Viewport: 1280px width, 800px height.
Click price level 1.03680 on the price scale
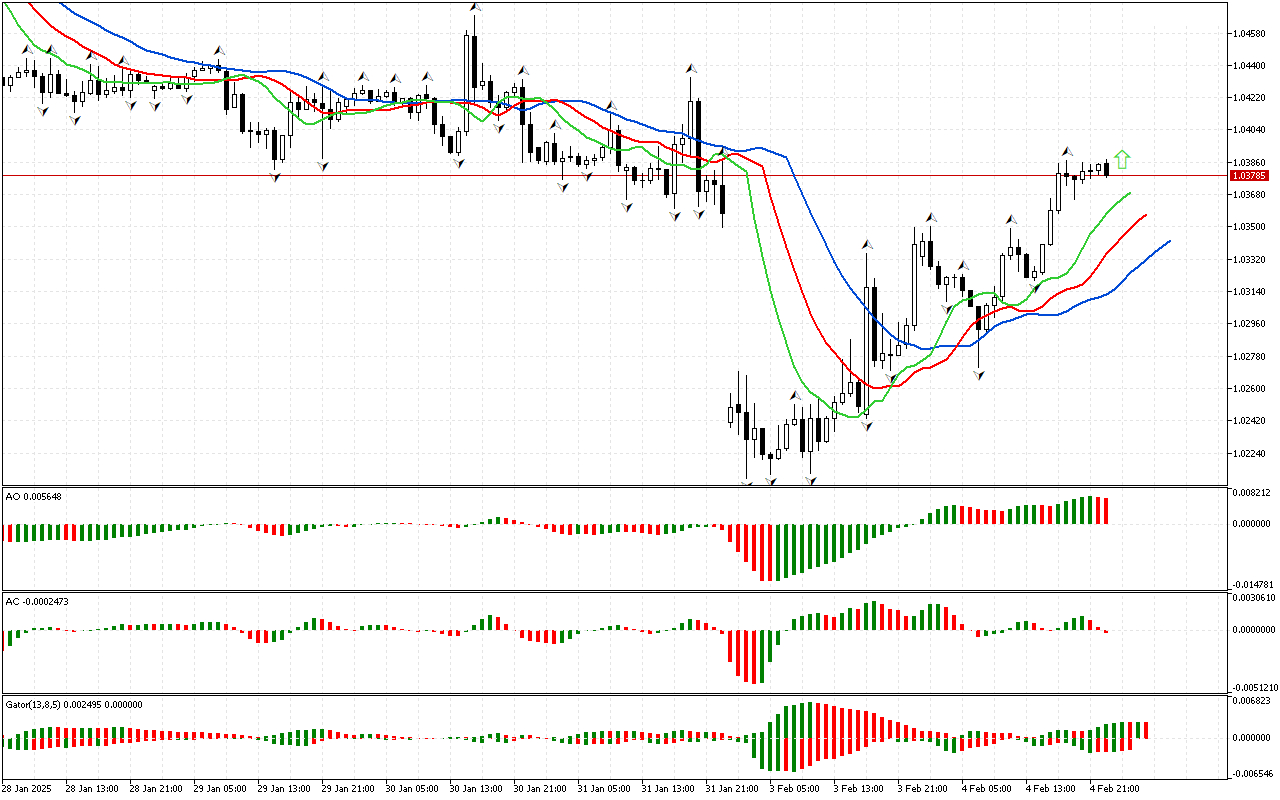tap(1250, 195)
